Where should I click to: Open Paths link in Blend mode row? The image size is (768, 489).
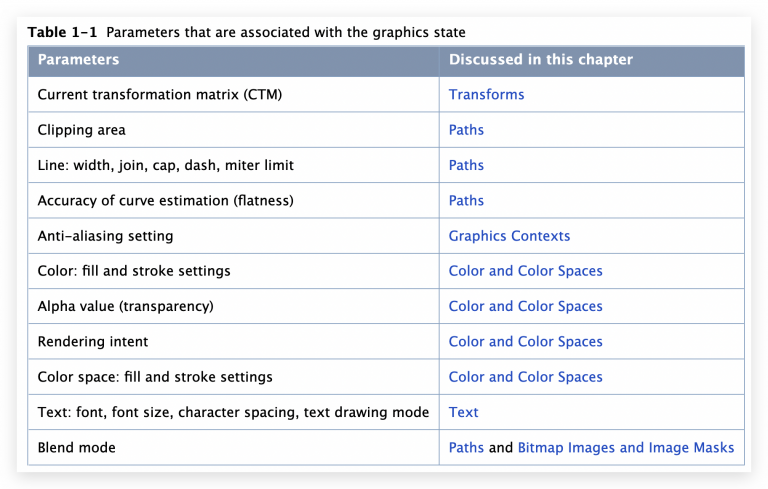coord(466,447)
